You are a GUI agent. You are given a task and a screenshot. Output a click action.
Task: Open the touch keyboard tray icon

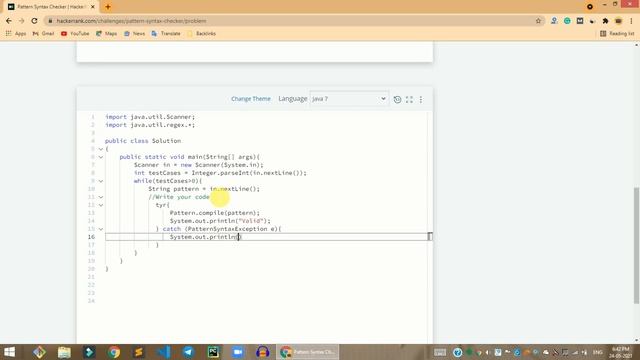coord(440,352)
